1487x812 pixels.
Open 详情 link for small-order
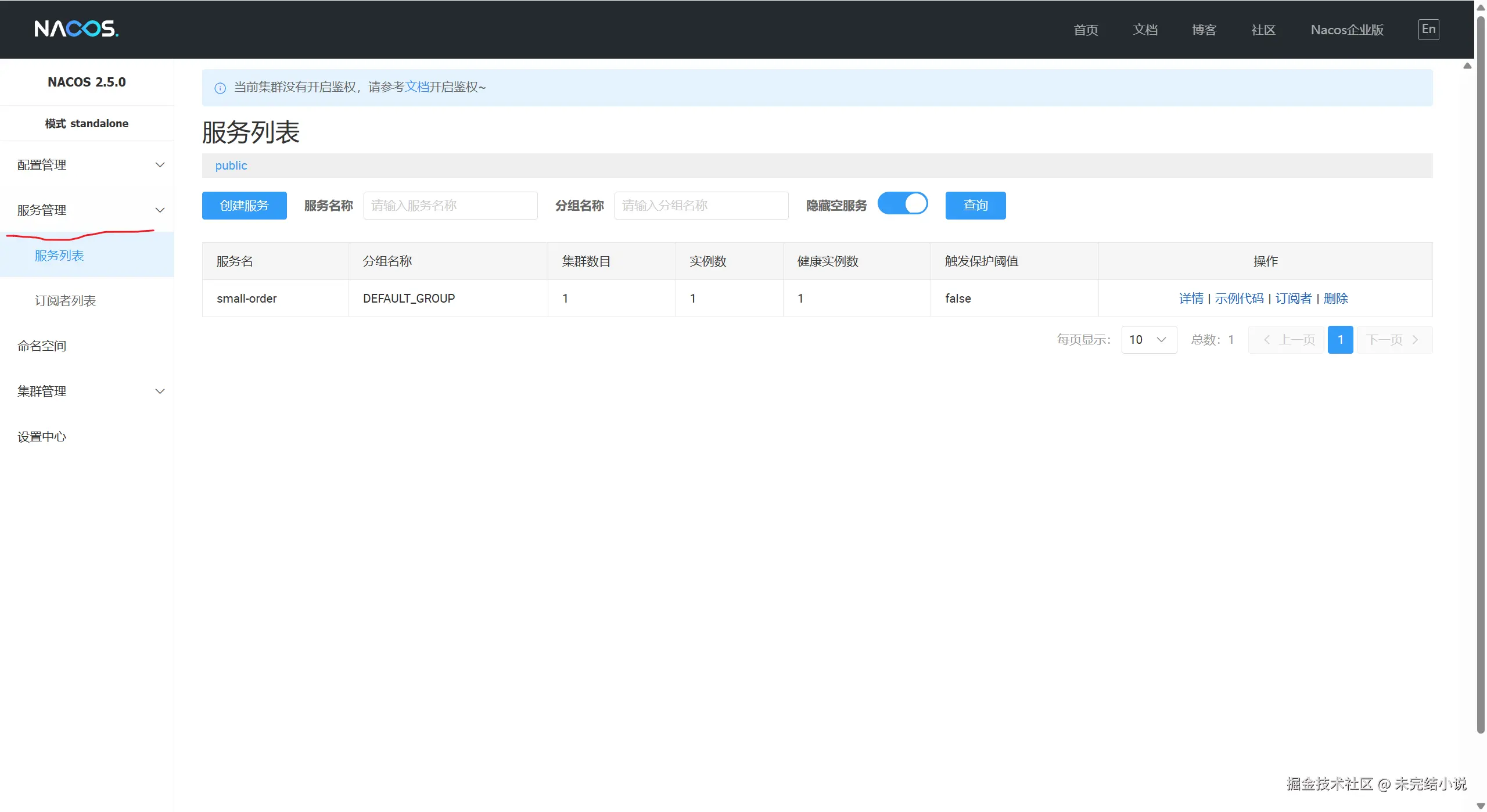click(1191, 299)
